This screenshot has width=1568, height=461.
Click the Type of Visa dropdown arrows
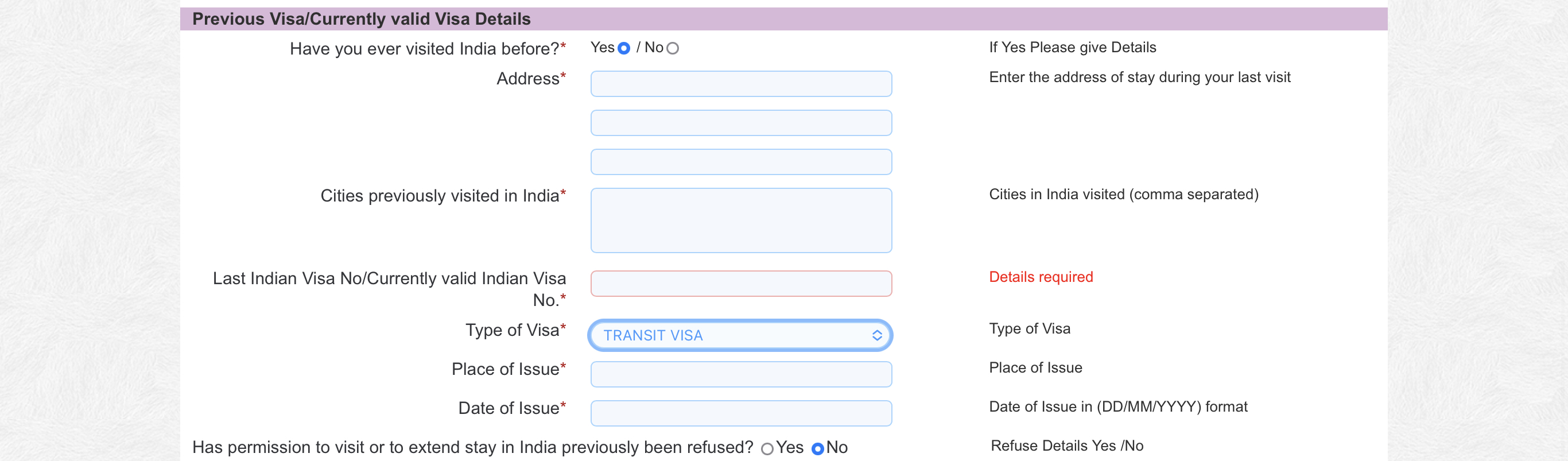pos(877,335)
